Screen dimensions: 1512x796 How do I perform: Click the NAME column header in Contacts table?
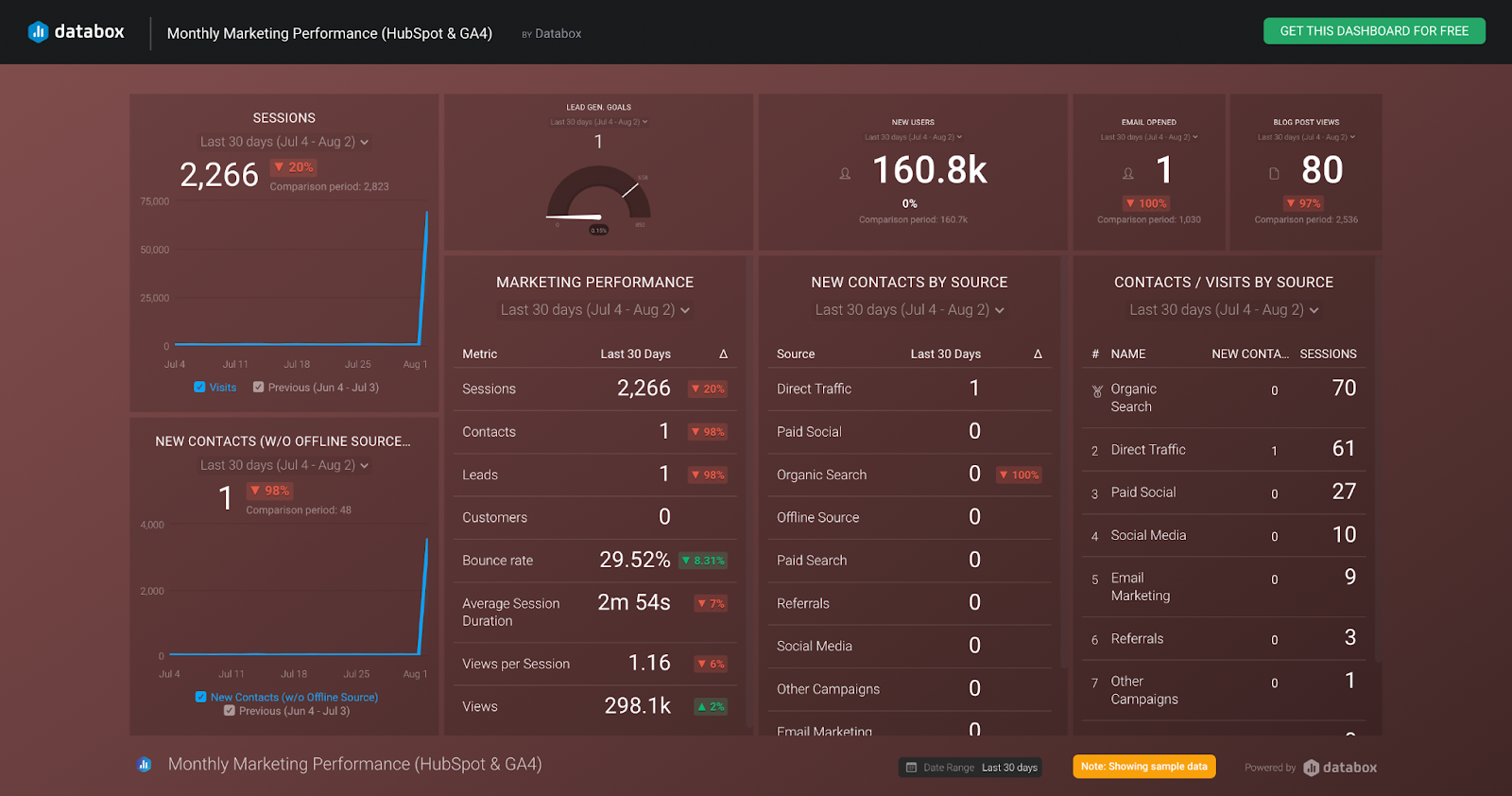[1128, 355]
